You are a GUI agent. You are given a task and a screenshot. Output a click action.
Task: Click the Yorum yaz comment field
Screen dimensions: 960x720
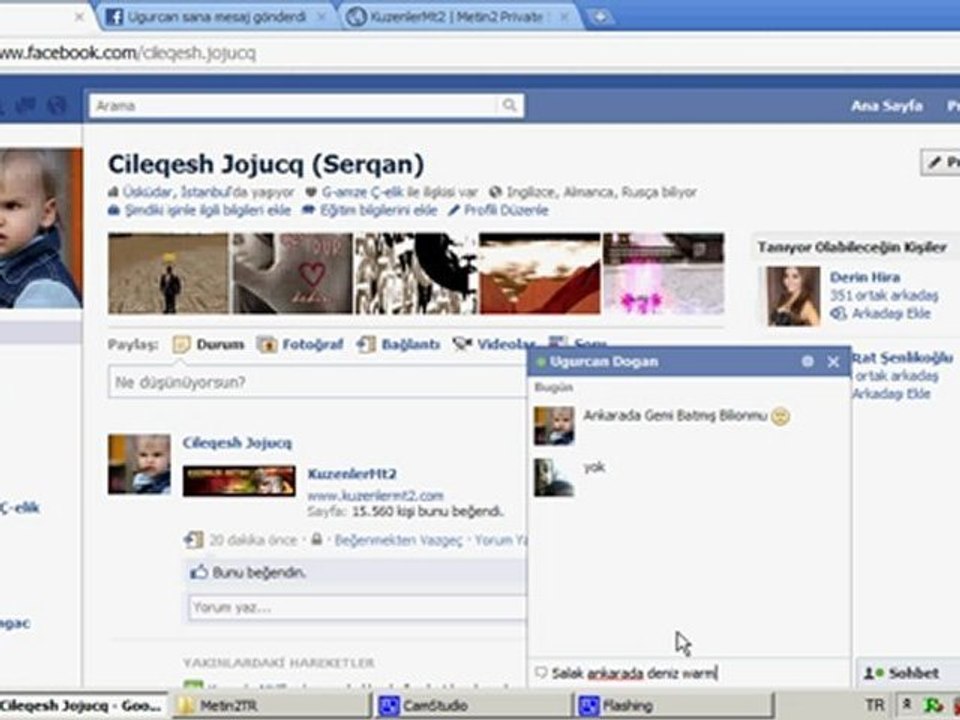(357, 607)
